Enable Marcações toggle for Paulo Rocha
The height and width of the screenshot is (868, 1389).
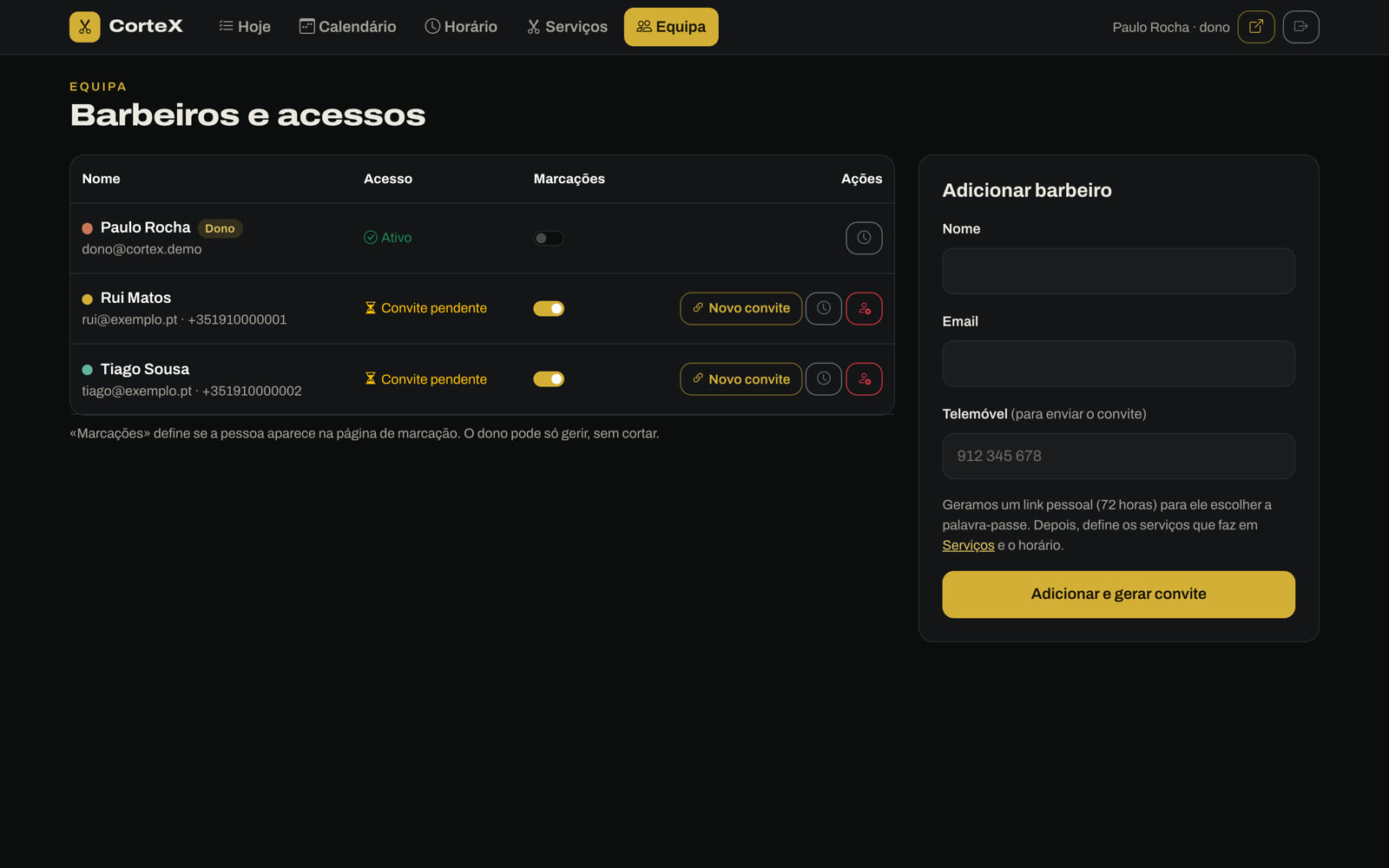pyautogui.click(x=549, y=238)
